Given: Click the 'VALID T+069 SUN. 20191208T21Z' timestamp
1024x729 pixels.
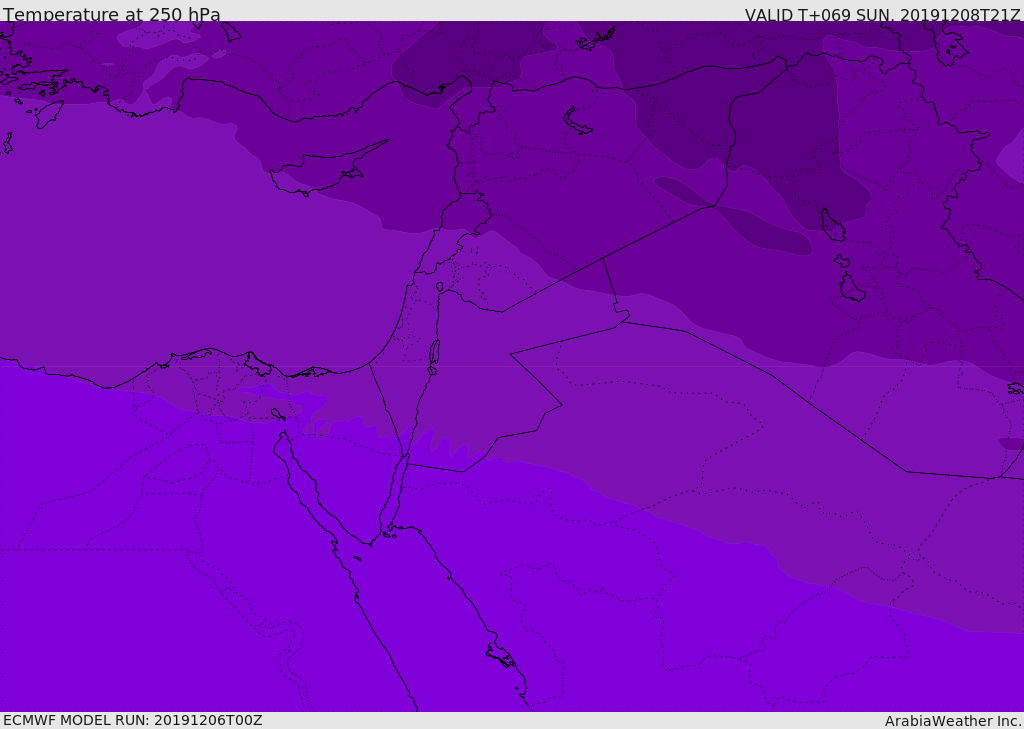Looking at the screenshot, I should pyautogui.click(x=882, y=15).
